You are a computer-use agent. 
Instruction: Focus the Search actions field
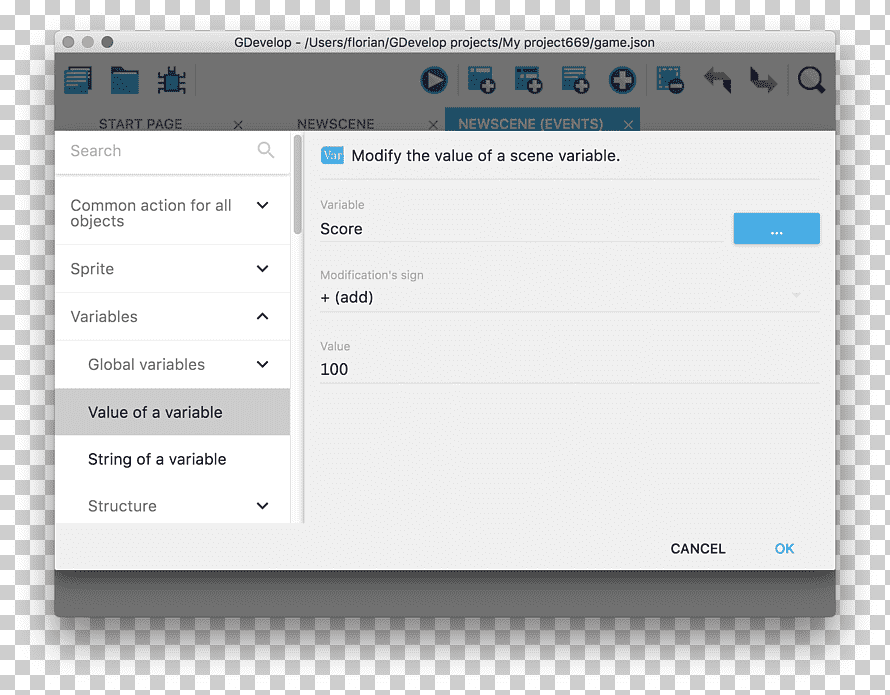coord(162,150)
